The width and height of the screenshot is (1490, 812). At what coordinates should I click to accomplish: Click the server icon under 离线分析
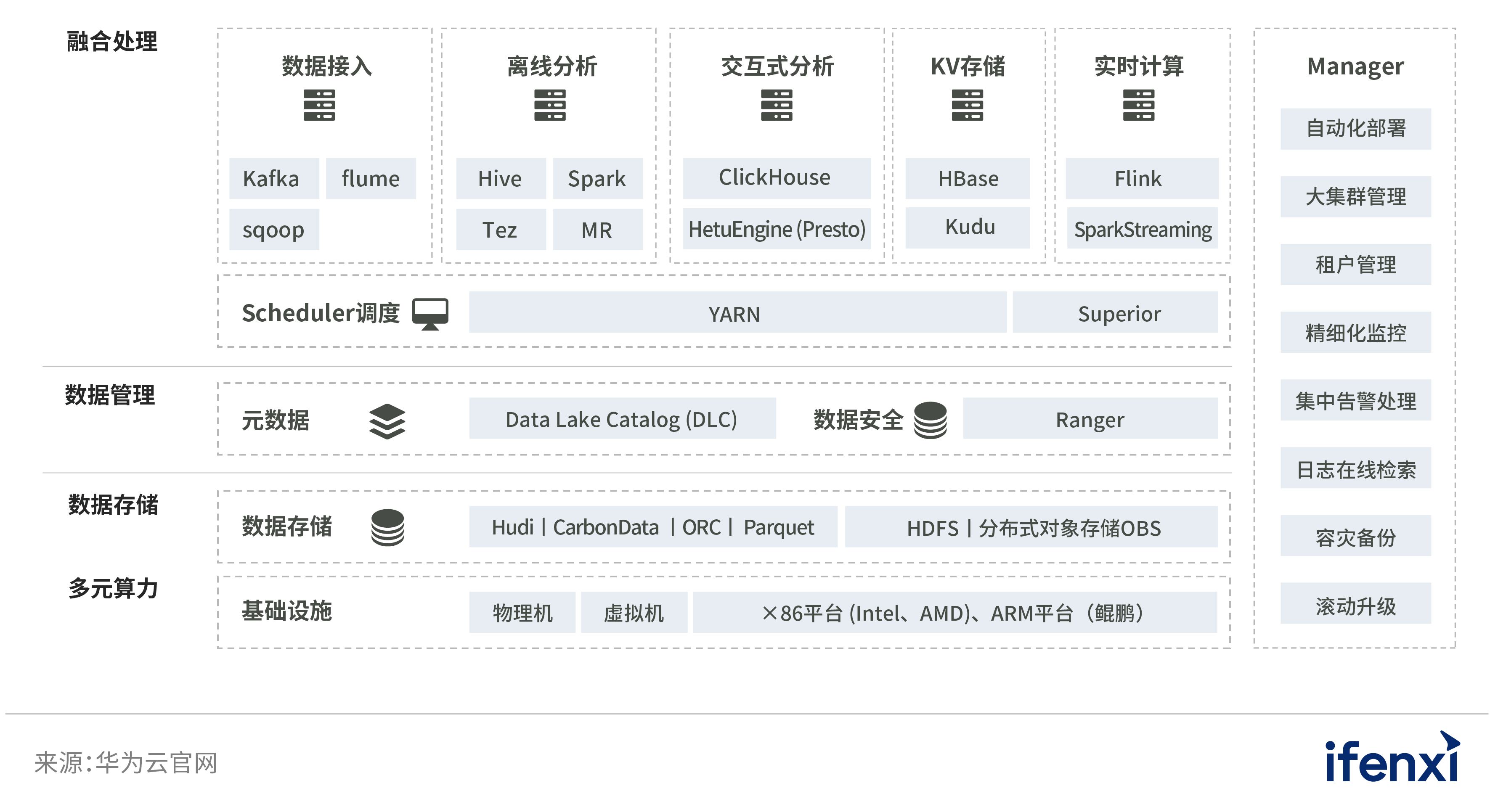(x=549, y=105)
